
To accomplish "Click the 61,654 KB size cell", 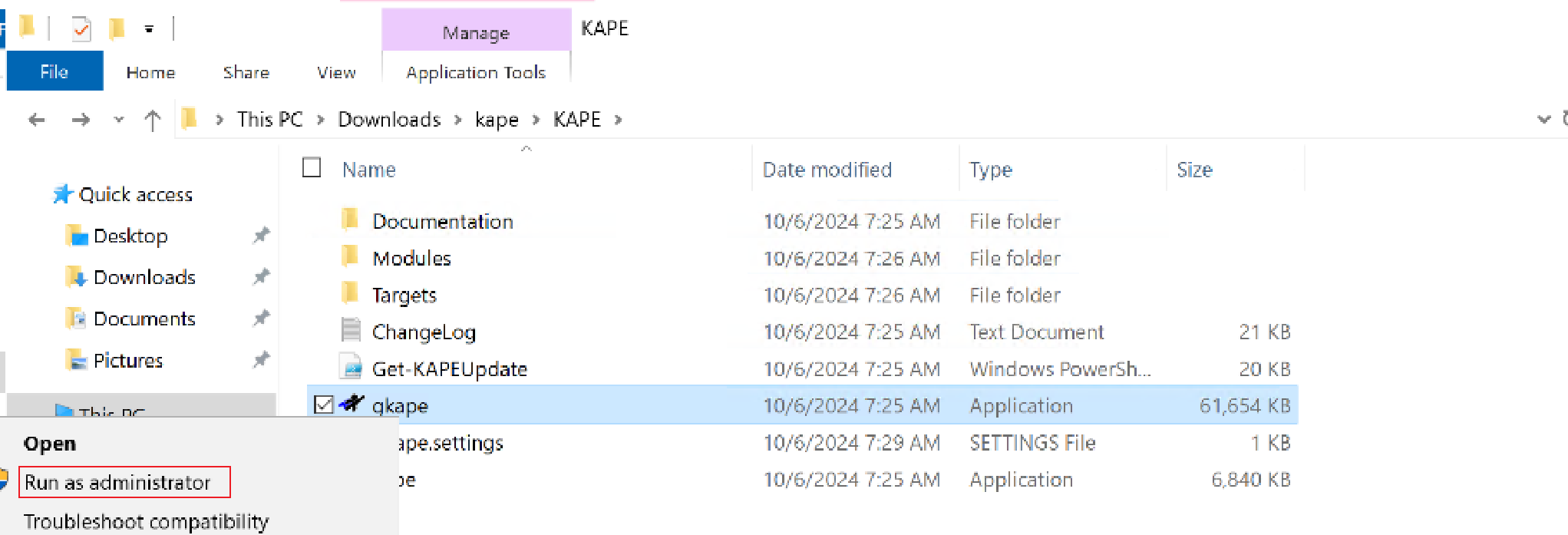I will coord(1245,406).
